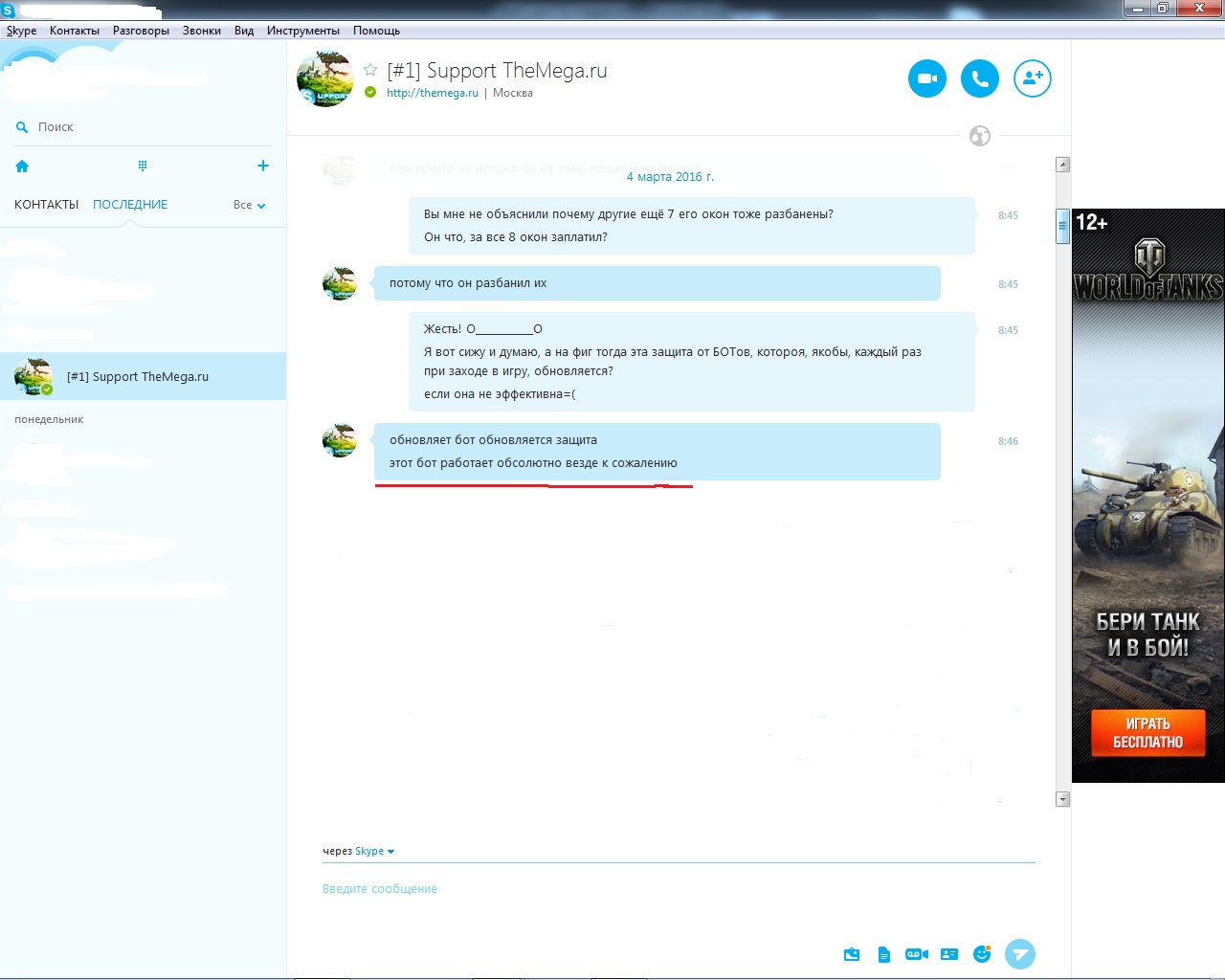The height and width of the screenshot is (980, 1225).
Task: Open Помощь menu
Action: pyautogui.click(x=376, y=31)
